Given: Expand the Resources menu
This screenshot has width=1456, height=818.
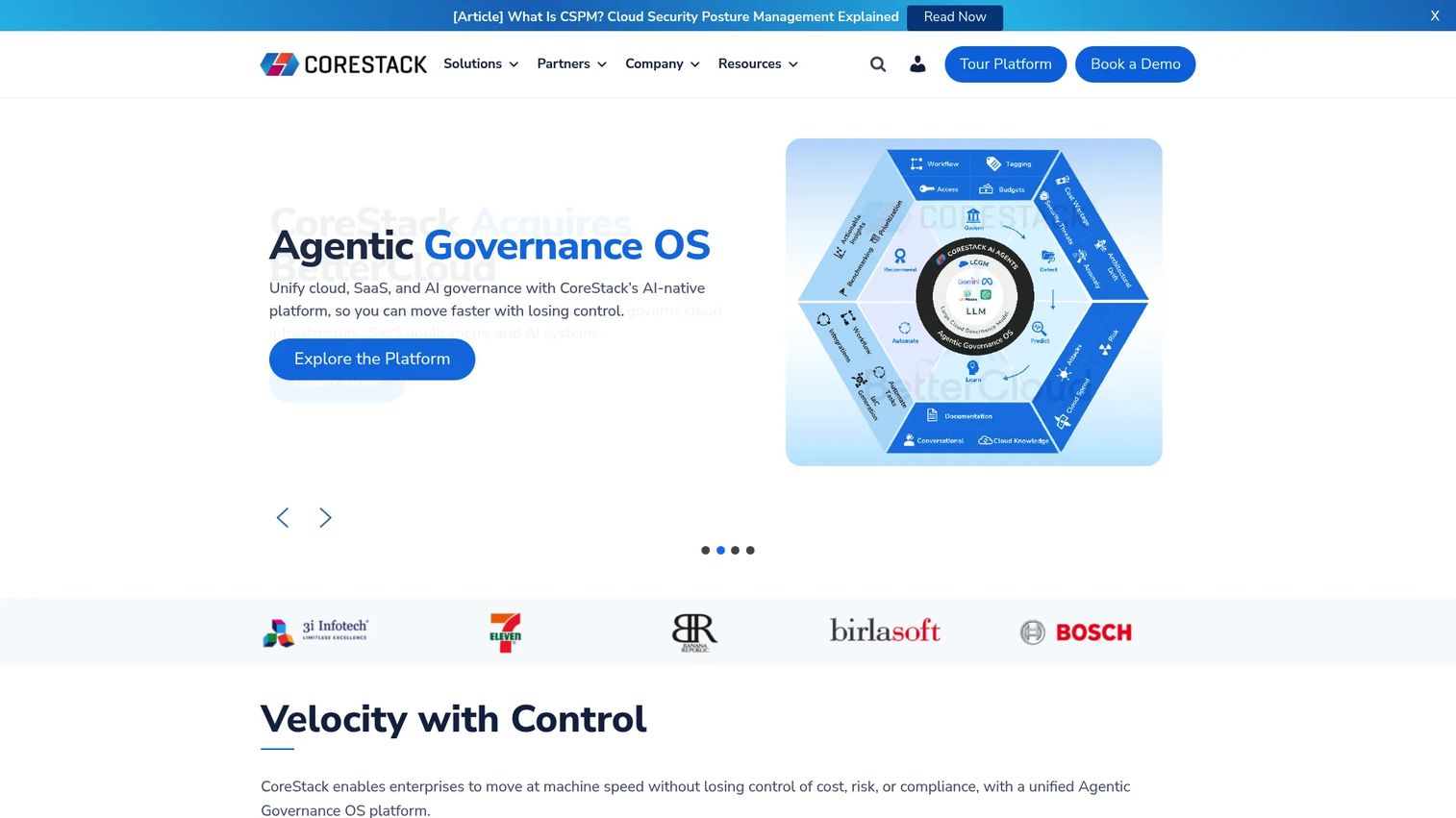Looking at the screenshot, I should [758, 64].
